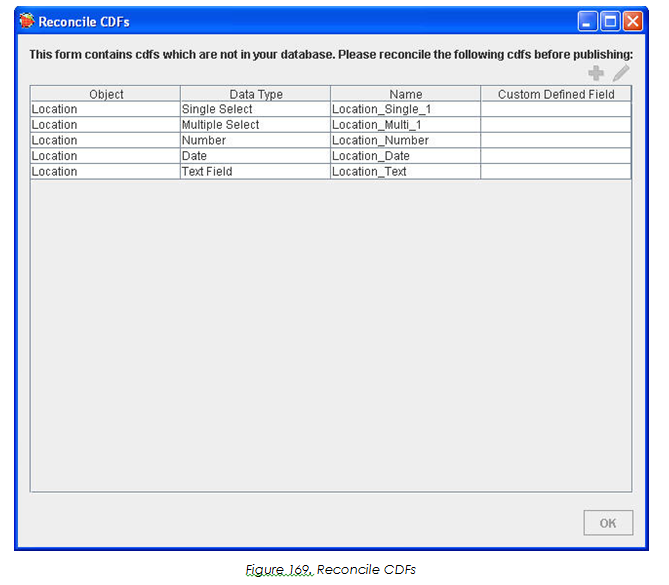
Task: Open Custom Defined Field cell for Location_Number
Action: tap(556, 140)
